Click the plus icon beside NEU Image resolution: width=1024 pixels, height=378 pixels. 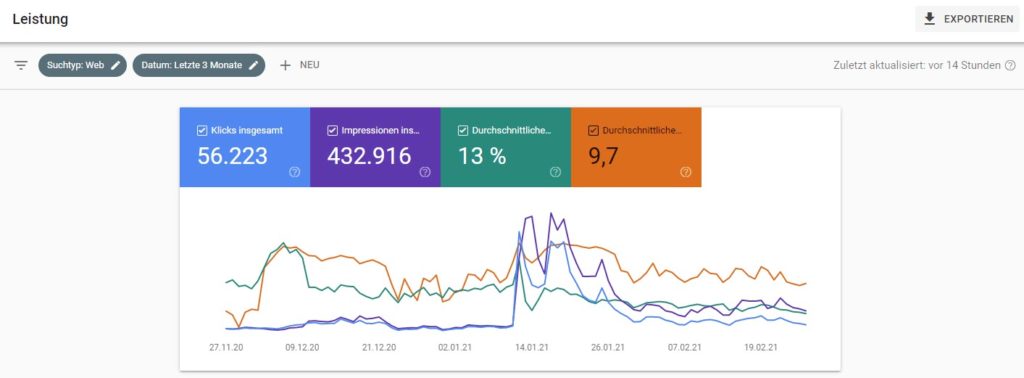pos(285,65)
